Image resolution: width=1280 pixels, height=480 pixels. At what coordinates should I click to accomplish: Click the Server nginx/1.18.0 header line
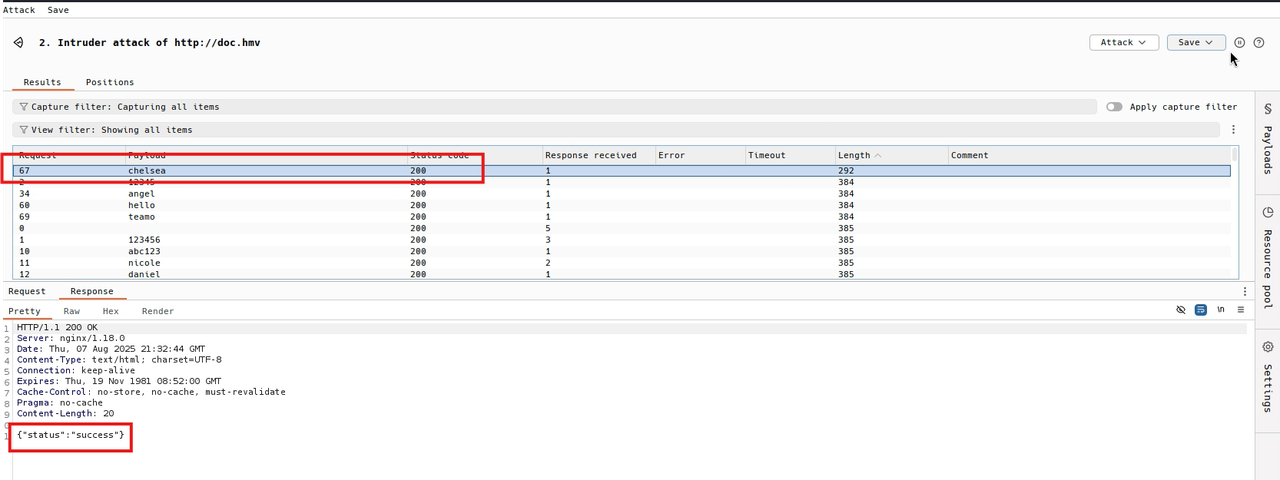(71, 339)
